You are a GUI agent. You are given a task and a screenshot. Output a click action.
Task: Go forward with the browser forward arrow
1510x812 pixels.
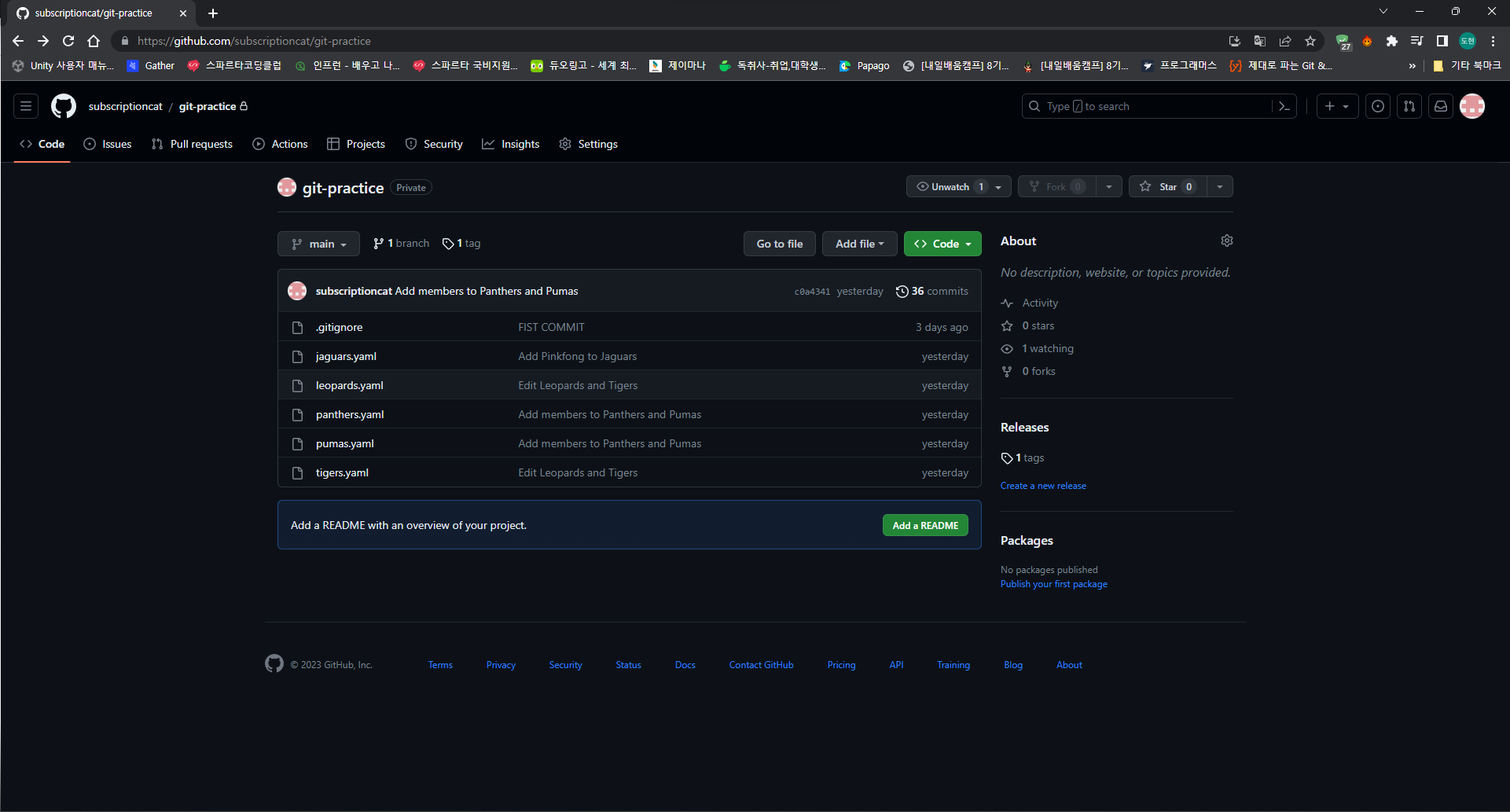click(43, 41)
